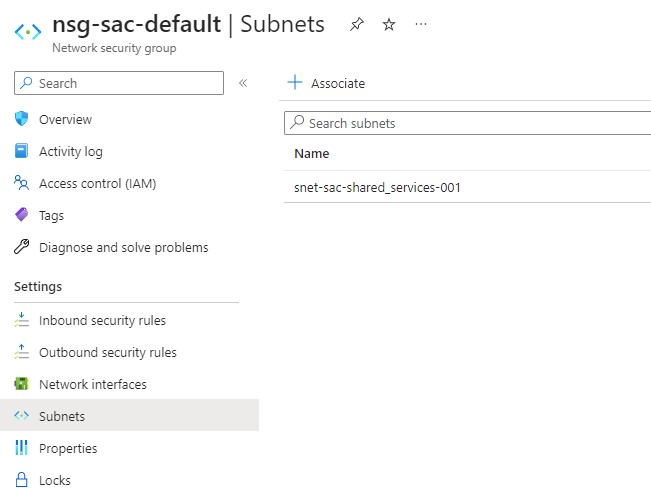The width and height of the screenshot is (651, 488).
Task: Click the purple Tags icon
Action: 21,215
